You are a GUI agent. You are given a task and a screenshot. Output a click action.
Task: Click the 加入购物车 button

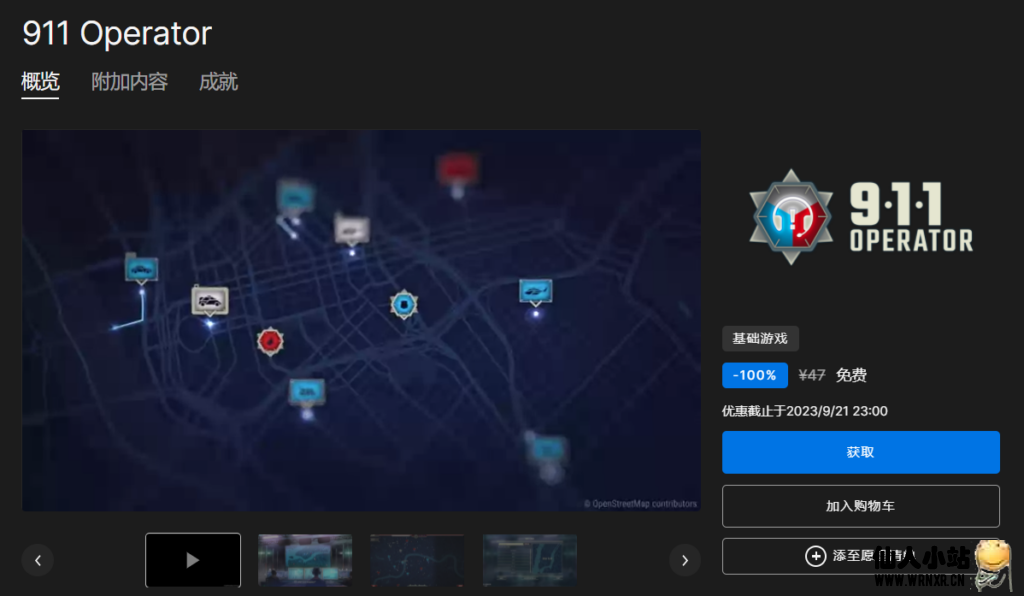861,506
